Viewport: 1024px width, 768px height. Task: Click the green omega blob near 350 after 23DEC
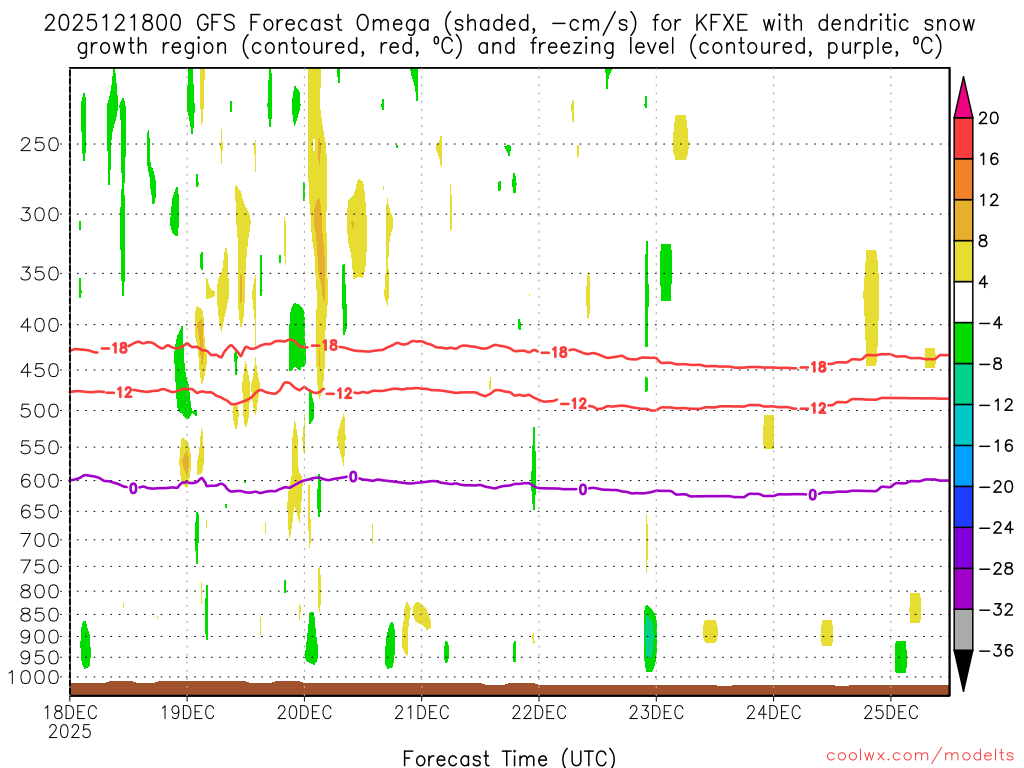[x=665, y=272]
